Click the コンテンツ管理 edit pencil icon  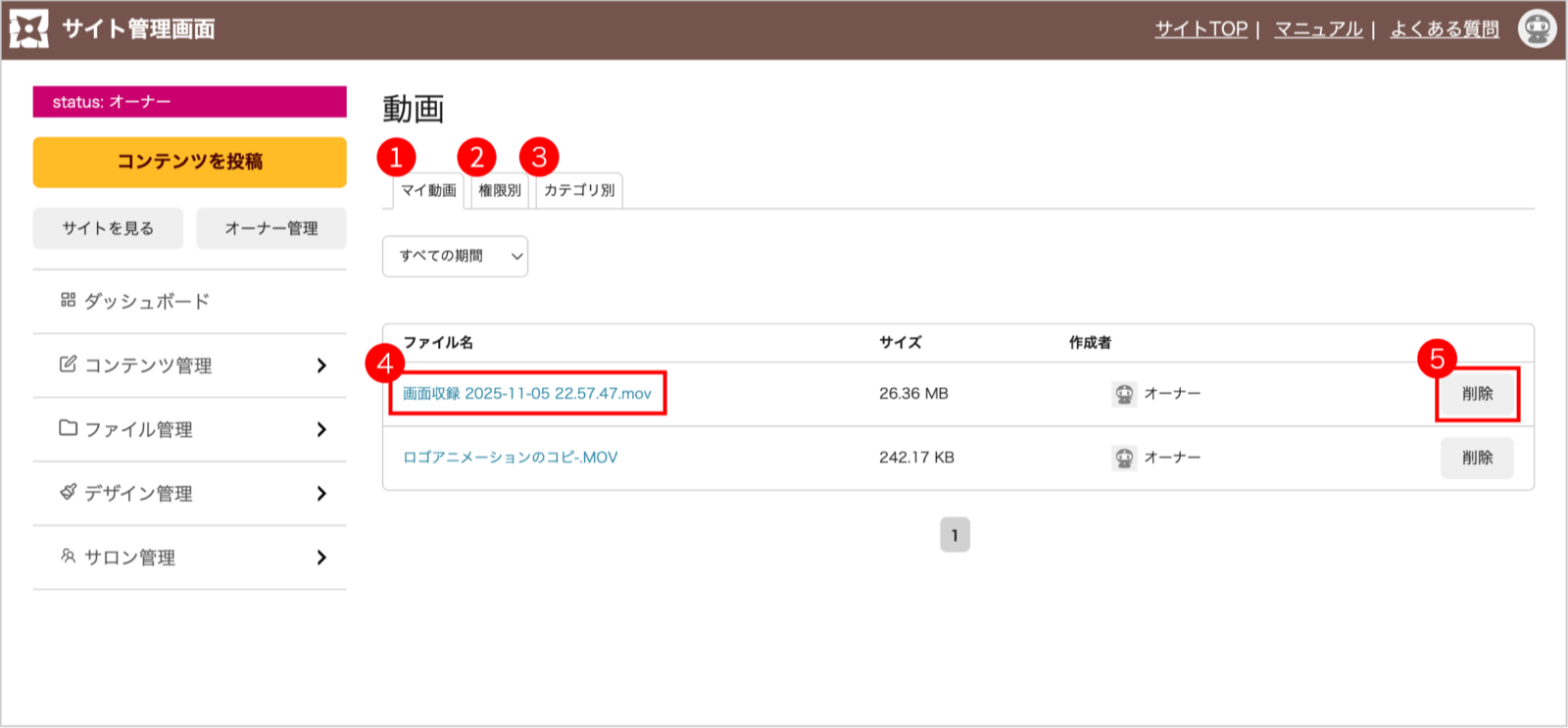(68, 364)
